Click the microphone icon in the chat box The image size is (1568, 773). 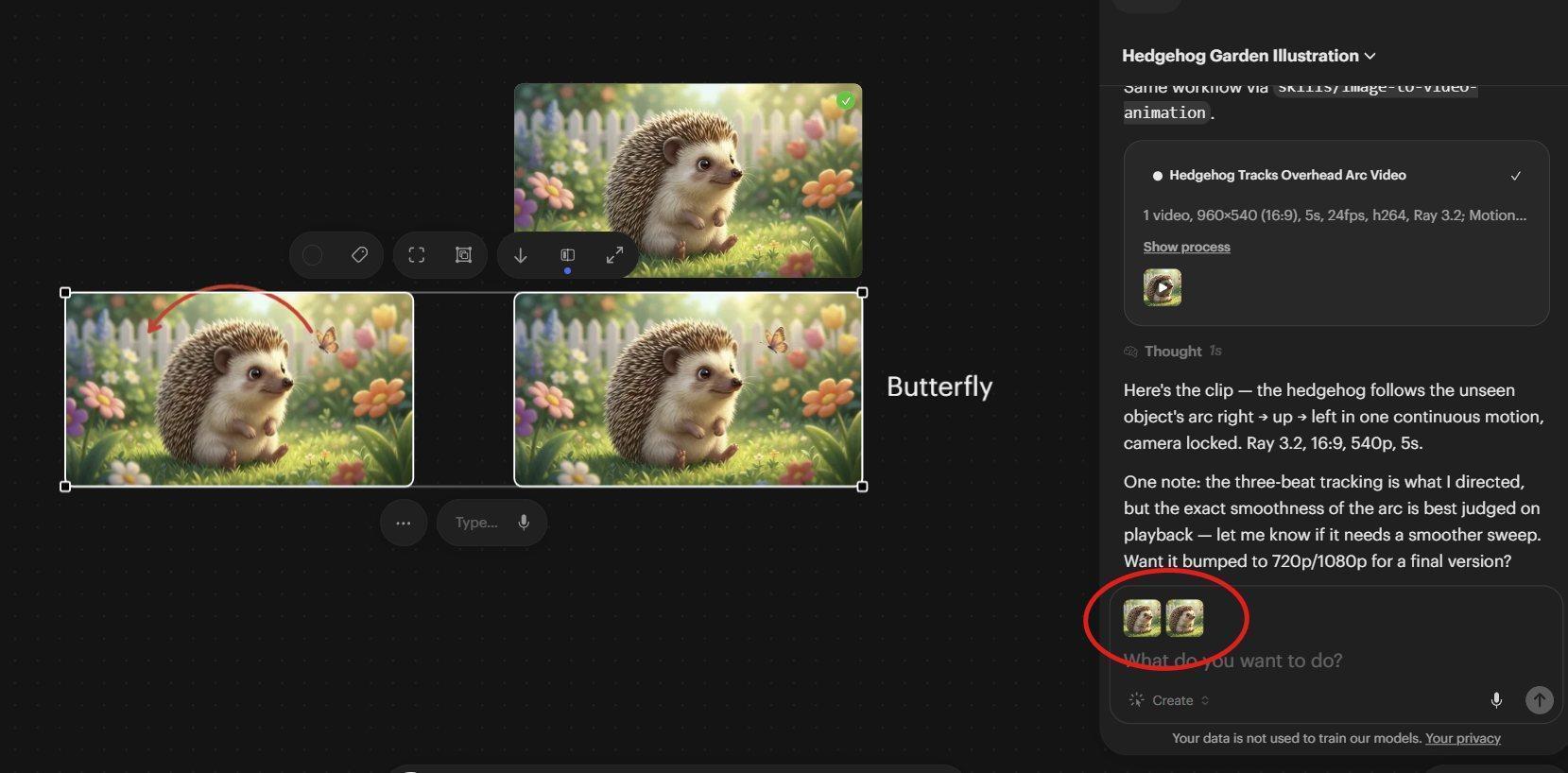[1496, 700]
